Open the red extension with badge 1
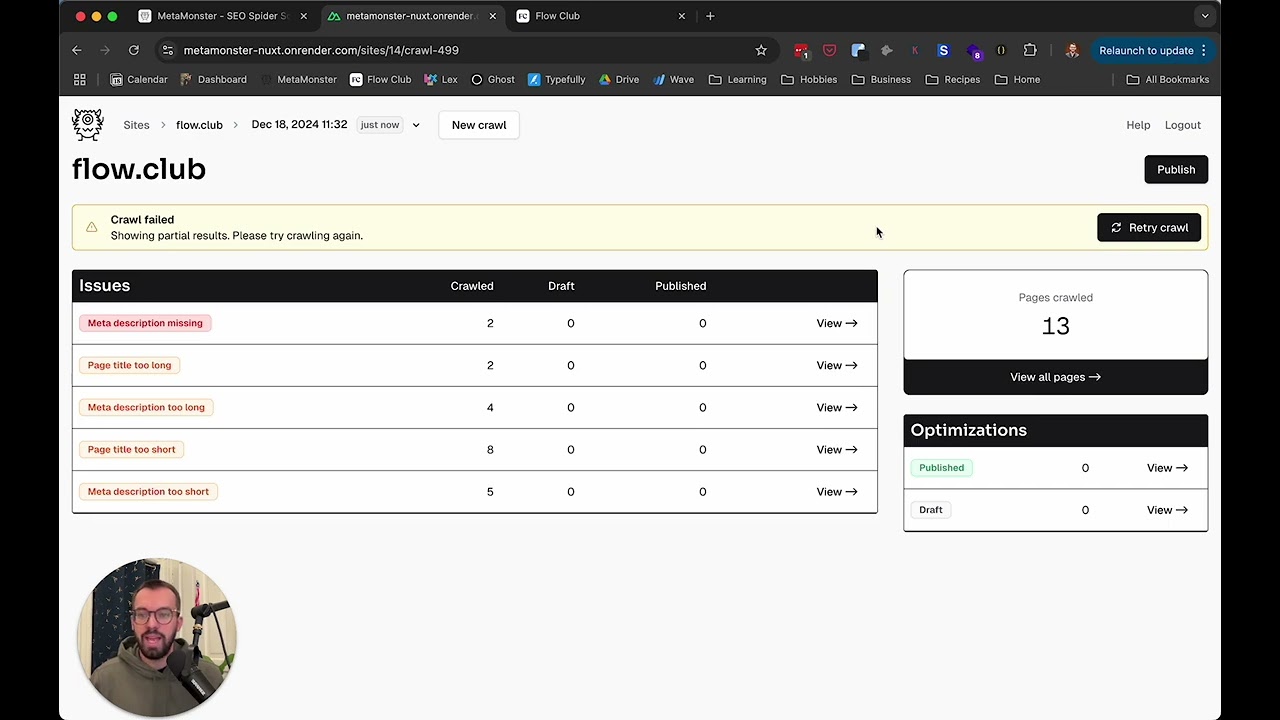The width and height of the screenshot is (1280, 720). pos(801,50)
